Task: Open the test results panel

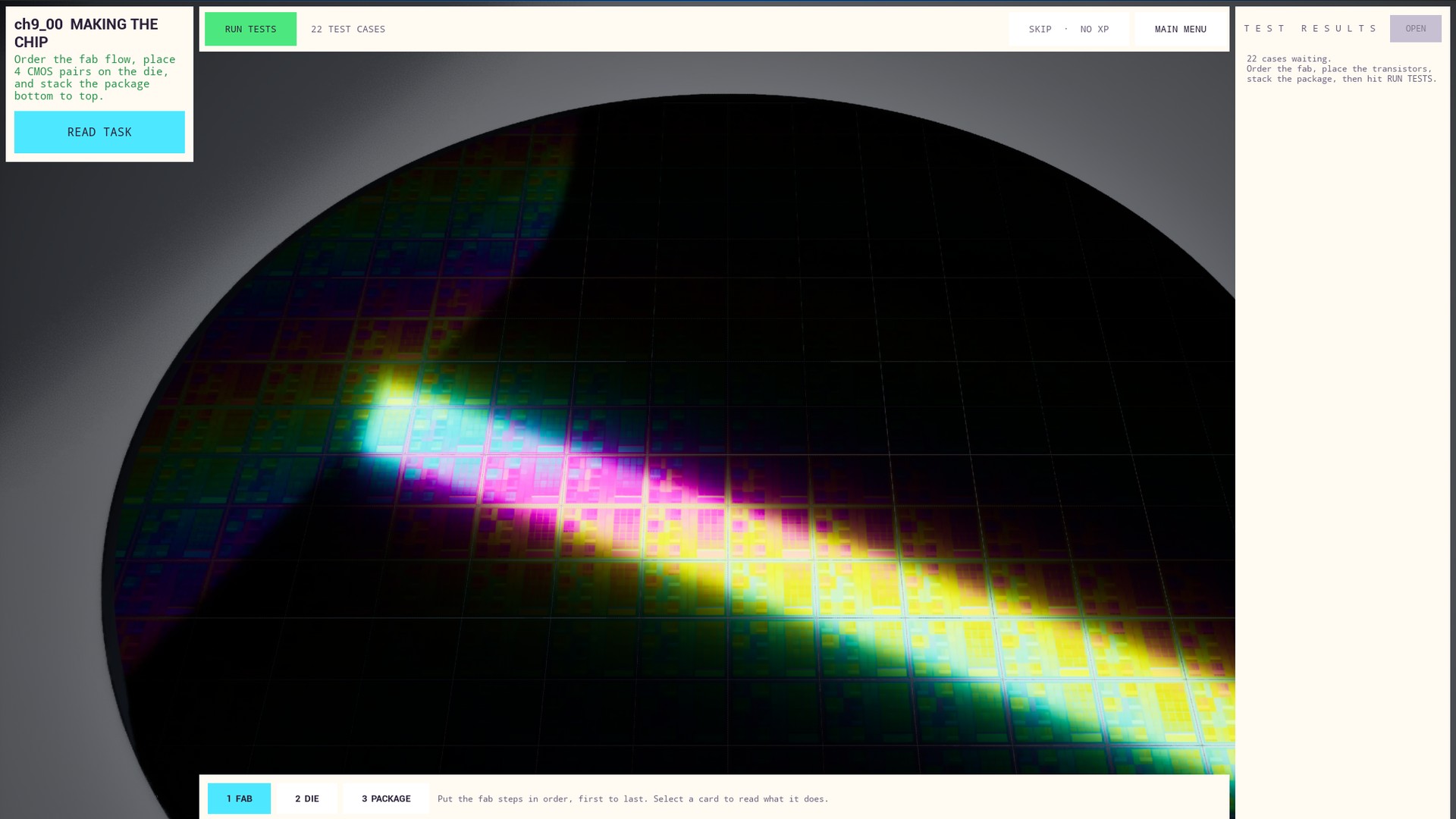Action: pyautogui.click(x=1415, y=29)
